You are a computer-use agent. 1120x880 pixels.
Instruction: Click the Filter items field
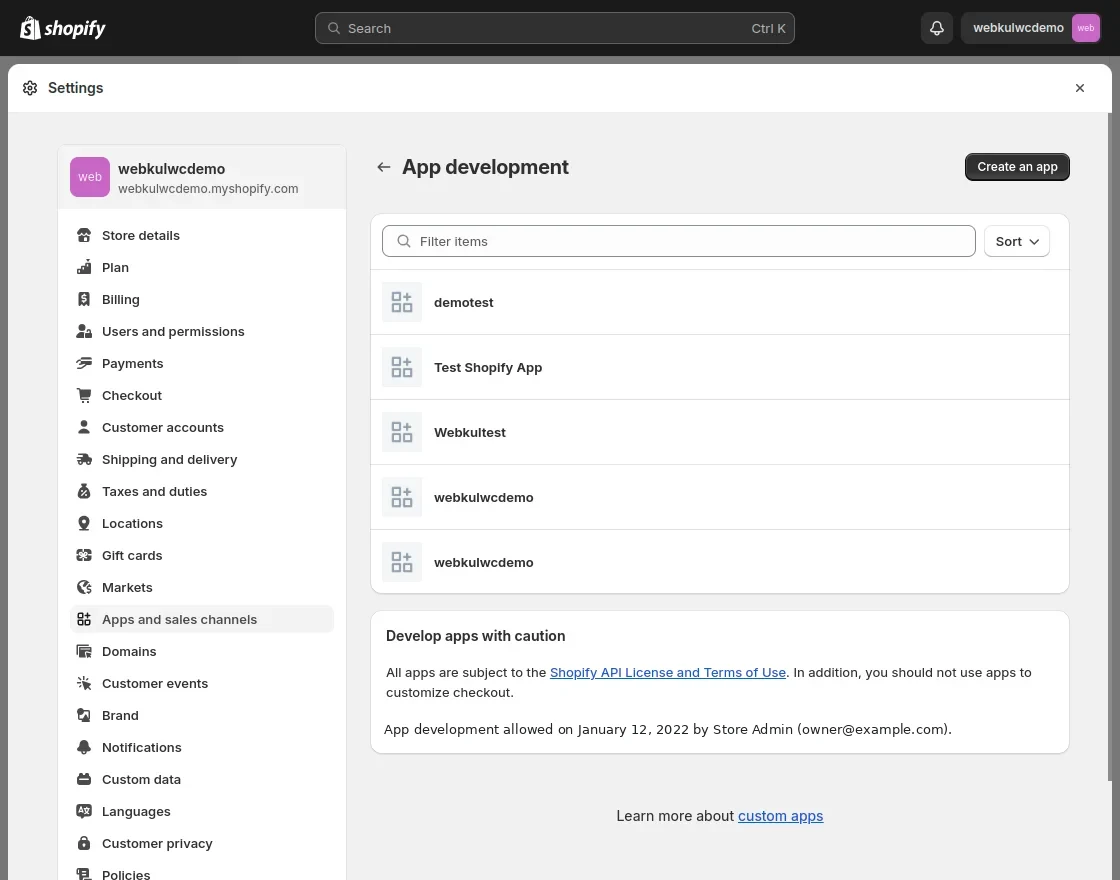coord(679,241)
